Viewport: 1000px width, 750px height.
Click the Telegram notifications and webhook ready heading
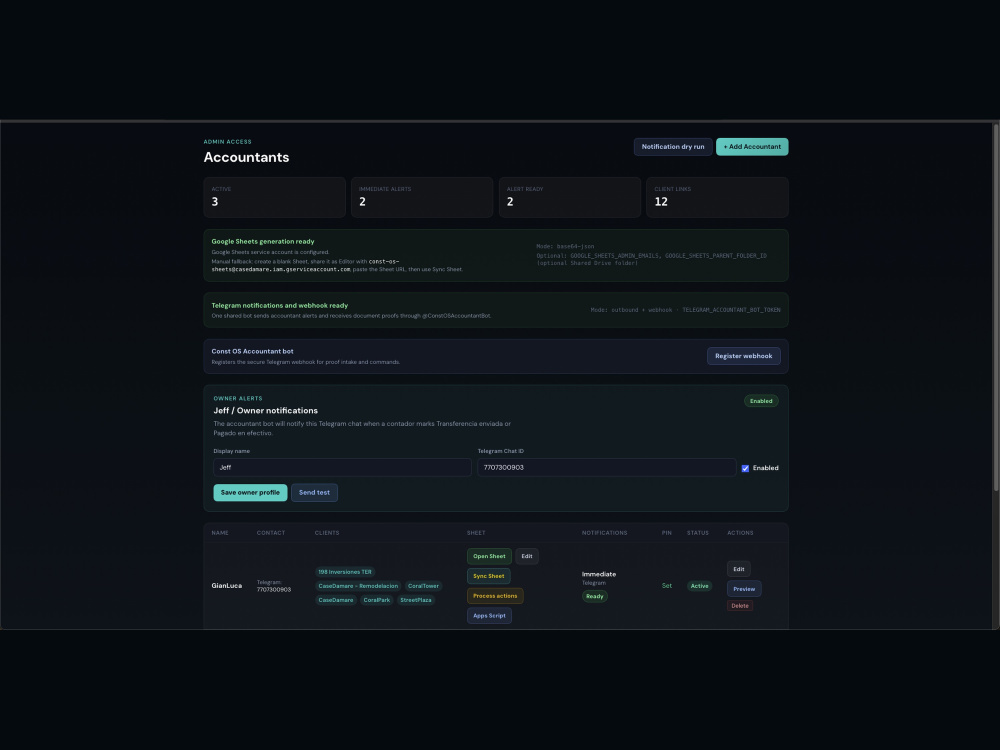pyautogui.click(x=279, y=305)
